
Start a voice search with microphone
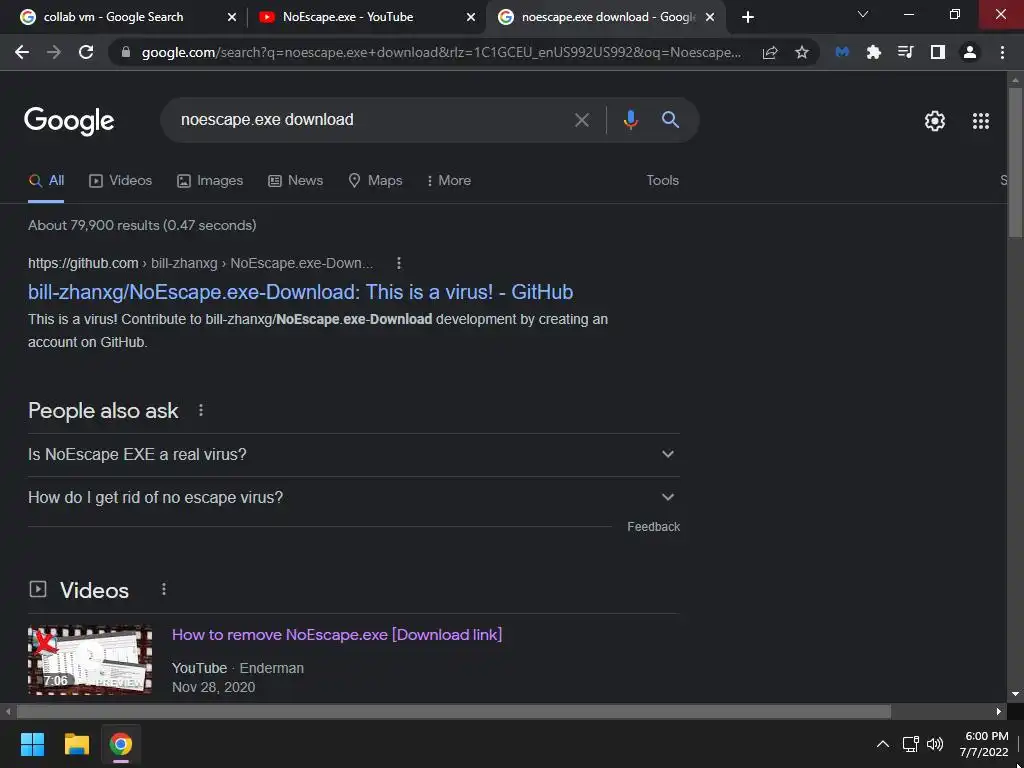coord(630,120)
